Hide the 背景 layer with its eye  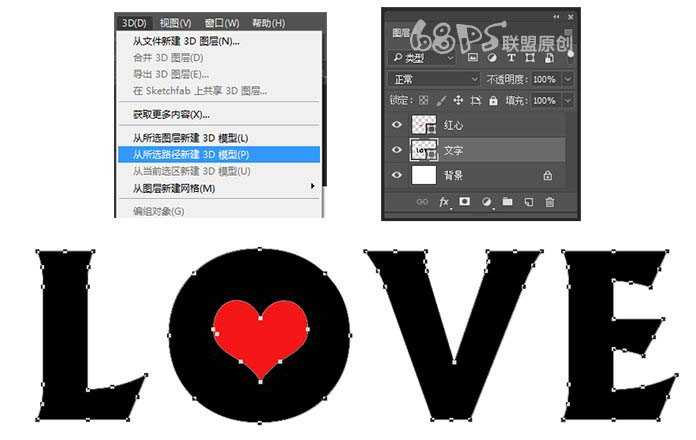[397, 175]
